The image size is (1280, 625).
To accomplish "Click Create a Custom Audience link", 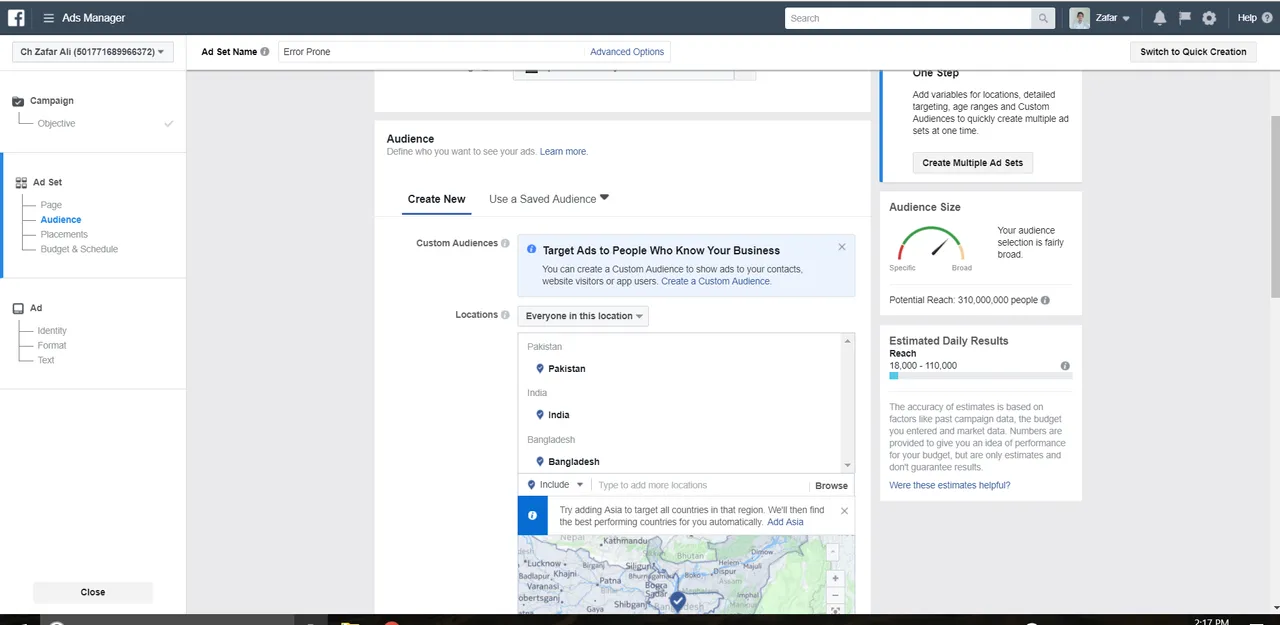I will point(715,282).
